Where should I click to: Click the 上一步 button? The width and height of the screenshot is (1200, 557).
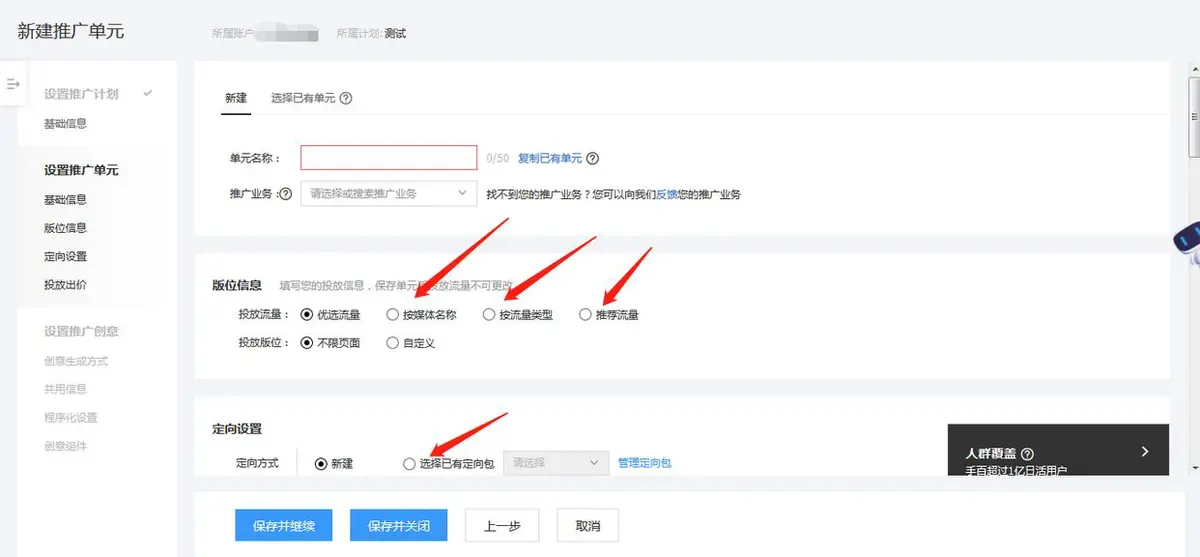501,525
